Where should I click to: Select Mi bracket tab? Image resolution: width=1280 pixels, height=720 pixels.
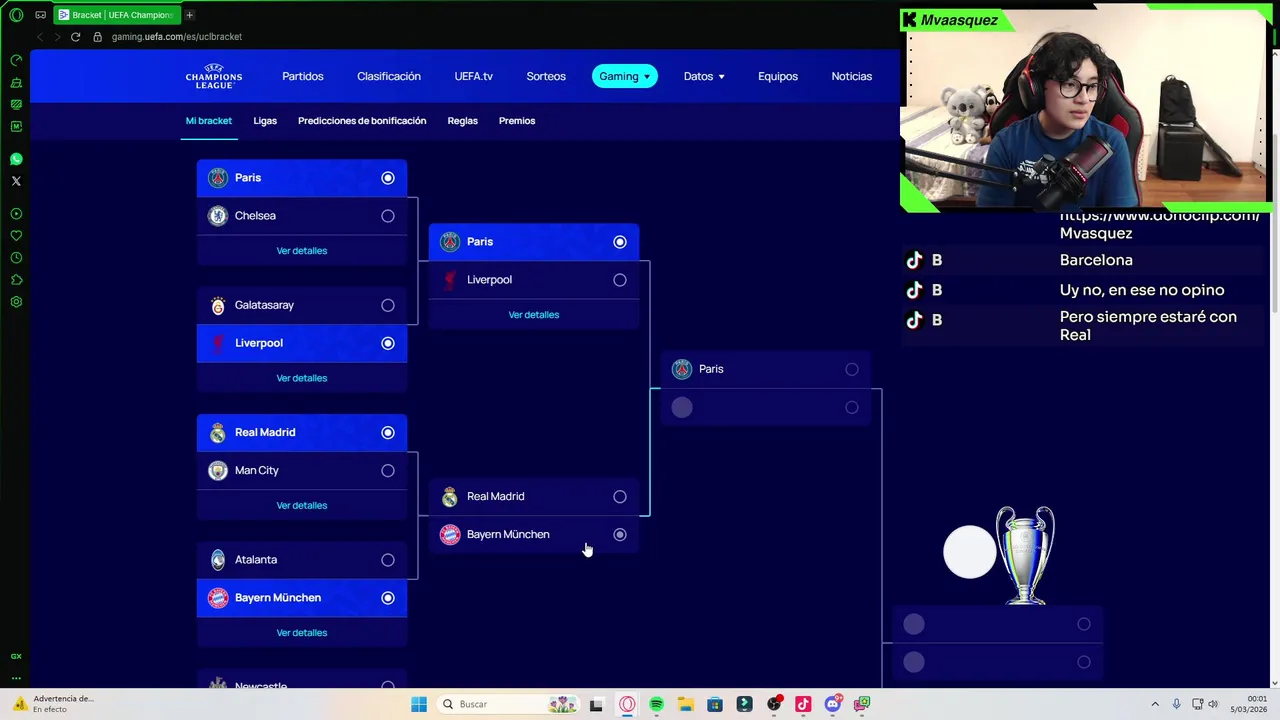(x=208, y=121)
